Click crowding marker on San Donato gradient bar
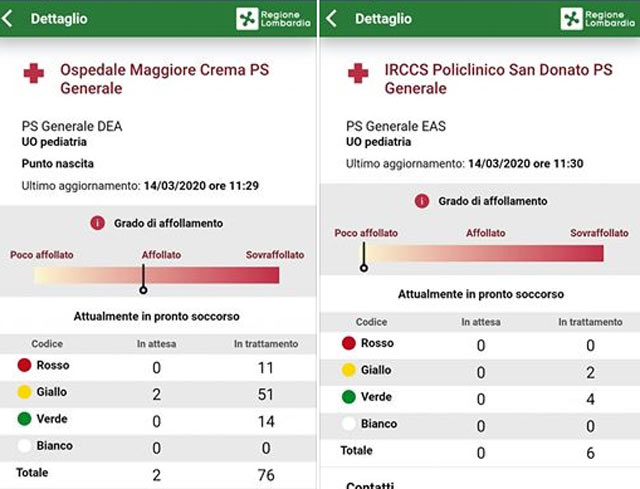 (364, 266)
